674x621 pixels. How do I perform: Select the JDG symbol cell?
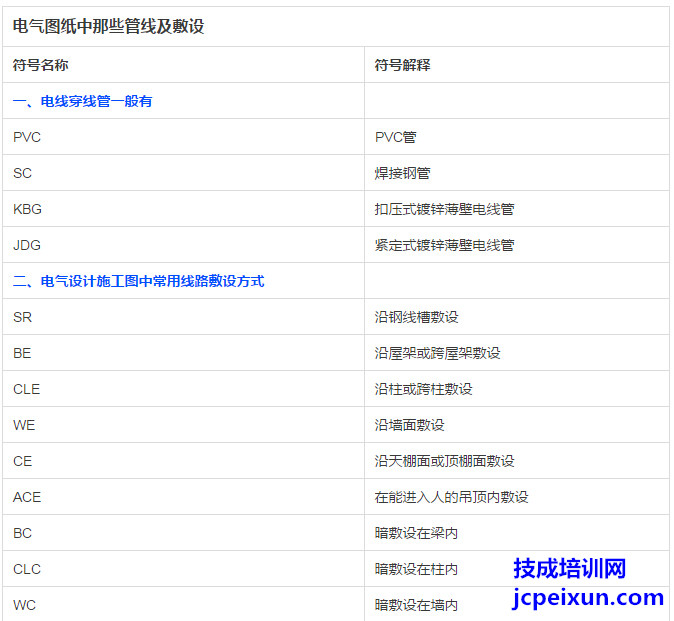tap(27, 245)
